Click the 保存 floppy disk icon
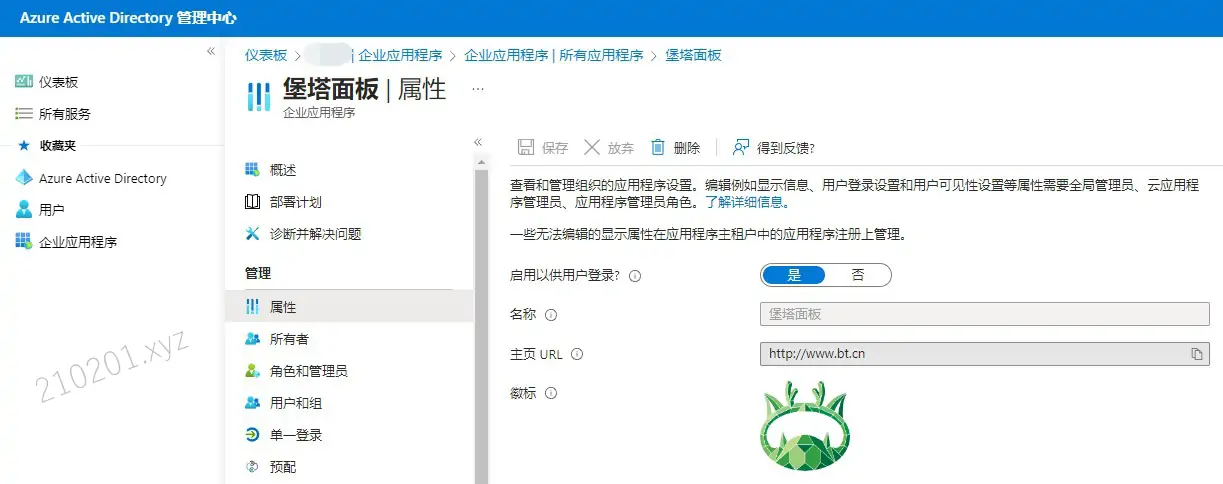This screenshot has width=1223, height=484. (526, 147)
